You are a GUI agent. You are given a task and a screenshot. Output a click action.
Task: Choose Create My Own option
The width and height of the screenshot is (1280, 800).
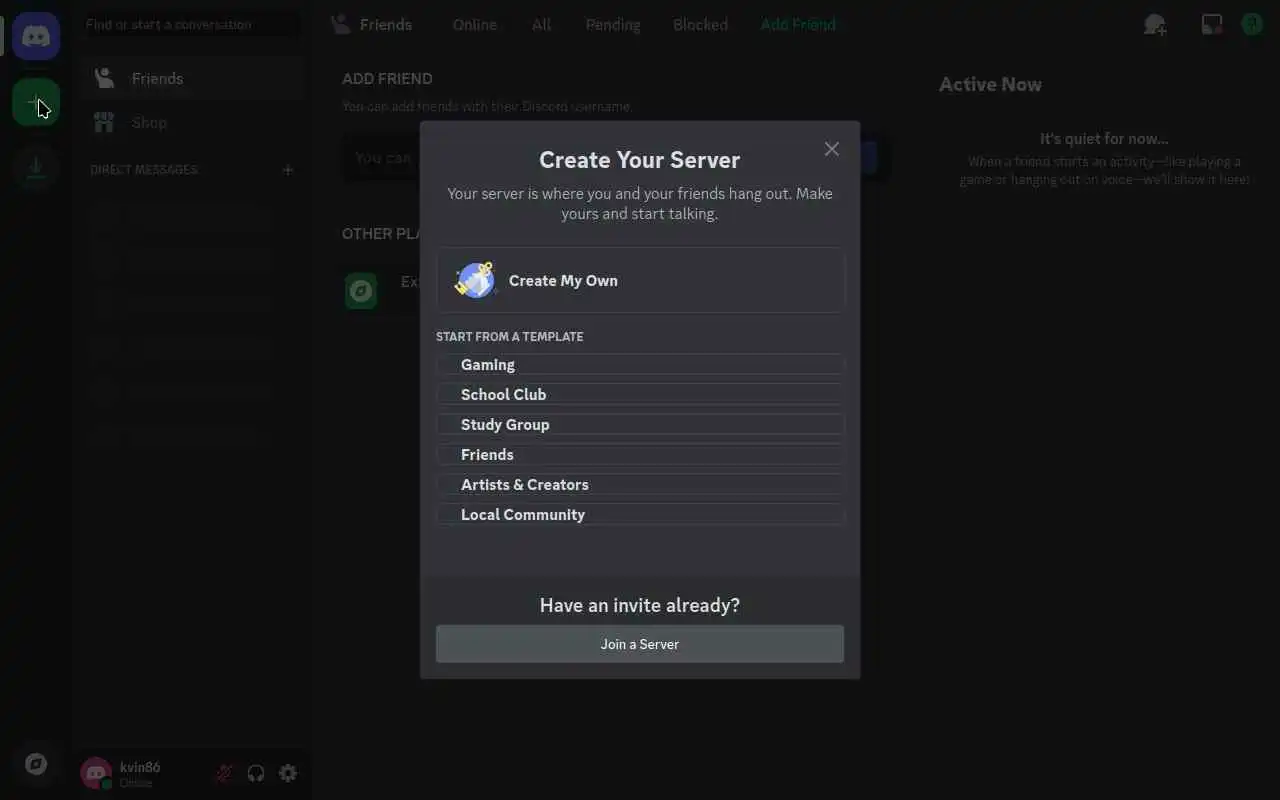(x=640, y=280)
